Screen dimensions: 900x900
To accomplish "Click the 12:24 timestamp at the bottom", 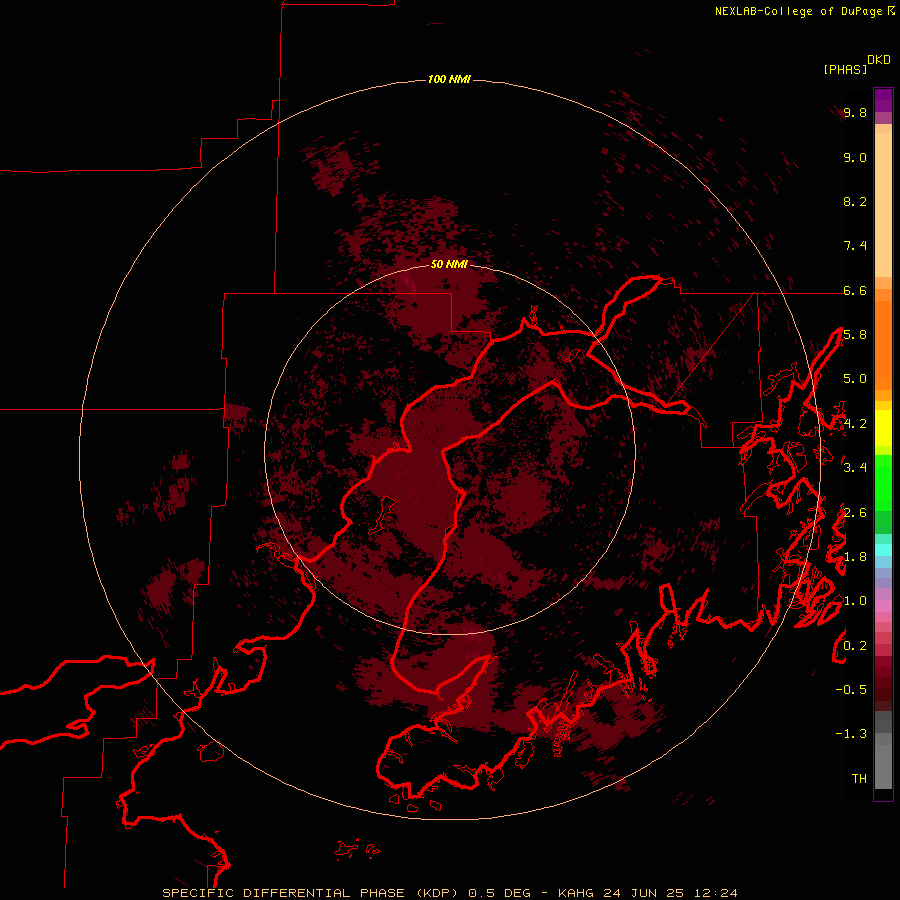I will click(714, 893).
